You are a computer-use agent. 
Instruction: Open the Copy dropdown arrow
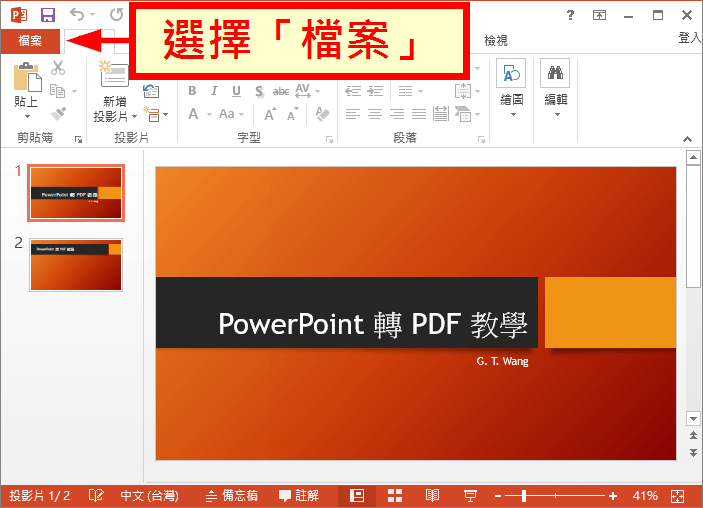[x=74, y=91]
